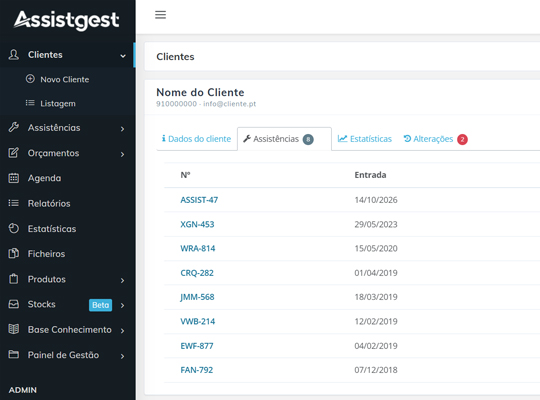Click the history icon for Estatísticas in sidebar

pyautogui.click(x=14, y=228)
